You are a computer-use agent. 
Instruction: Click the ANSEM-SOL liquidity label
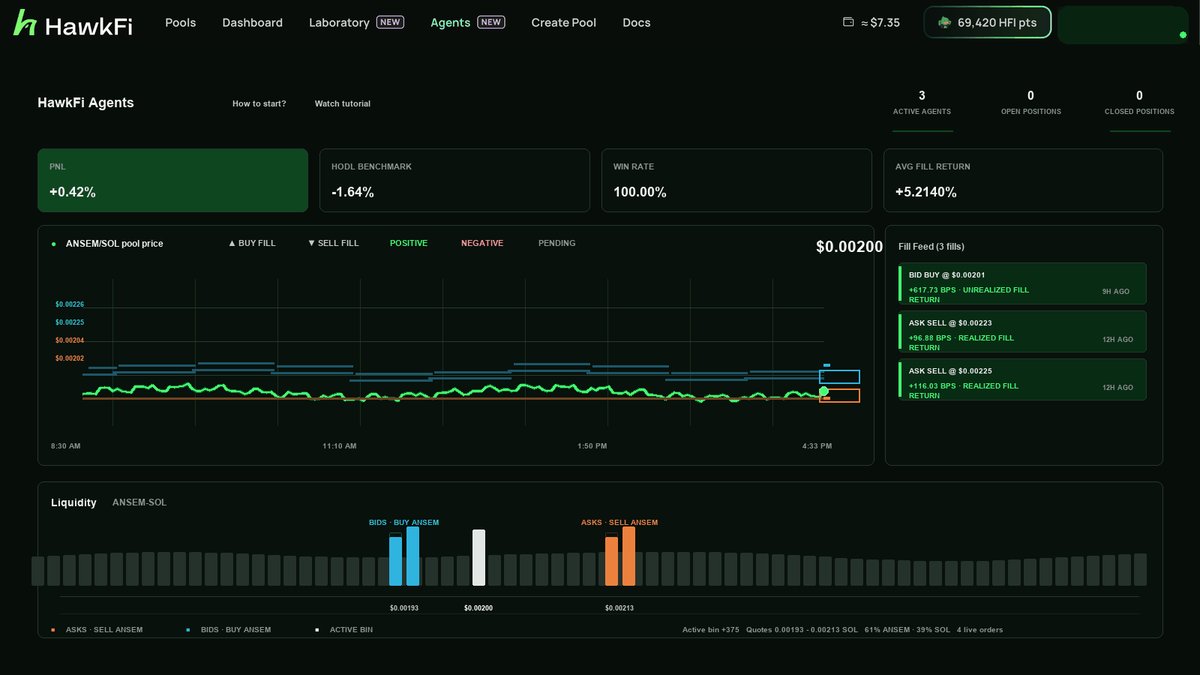pyautogui.click(x=139, y=502)
